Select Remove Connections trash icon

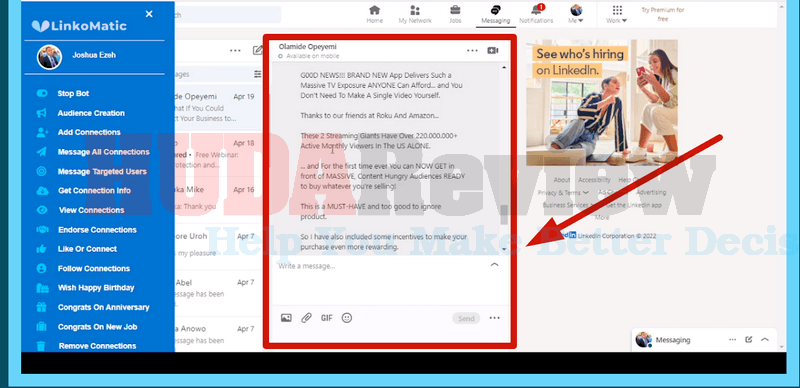click(x=41, y=346)
